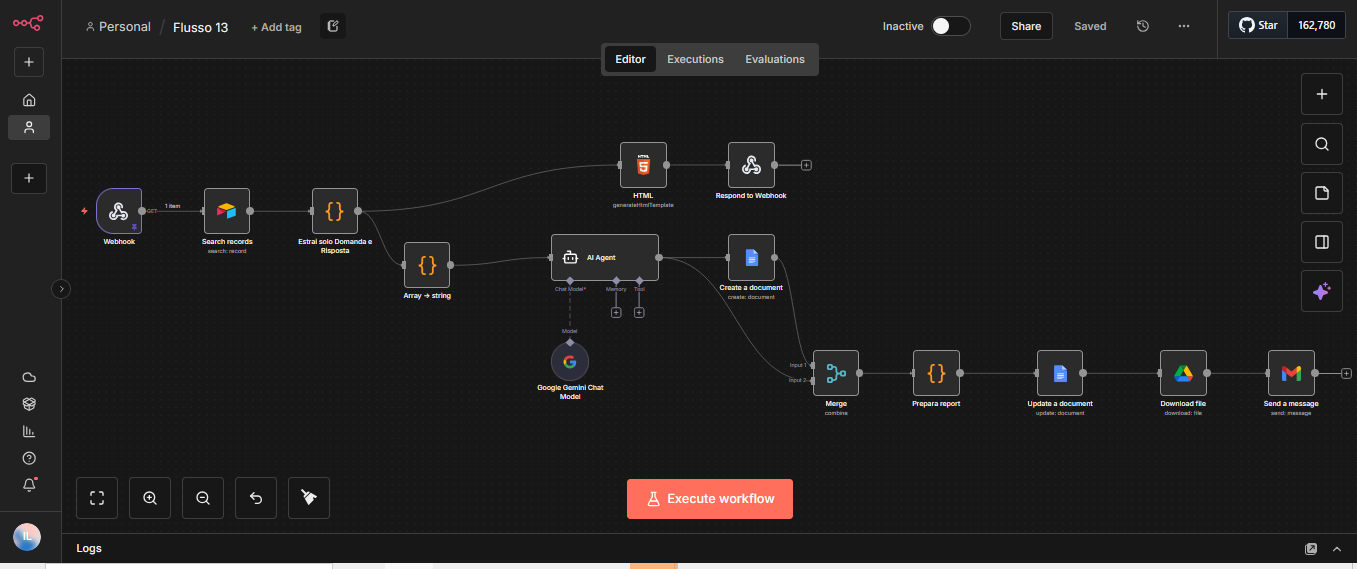Screen dimensions: 1357x569
Task: Add node after Send a message plus
Action: (1346, 373)
